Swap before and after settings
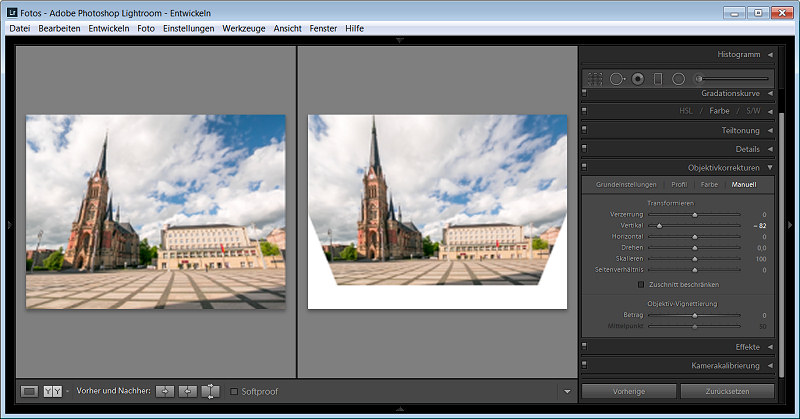Screen dimensions: 800x419 210,391
